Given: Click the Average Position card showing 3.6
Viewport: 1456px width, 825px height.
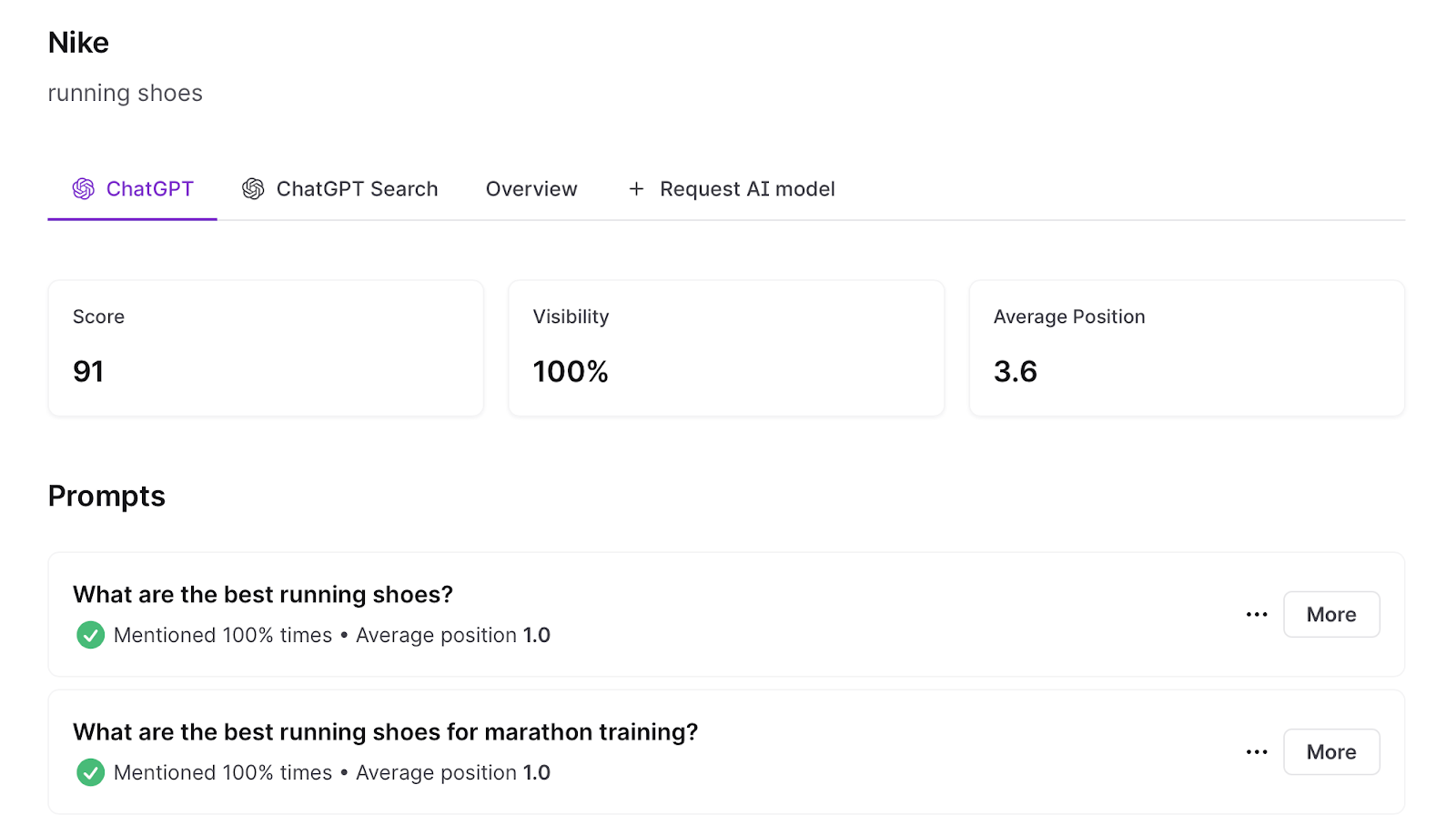Looking at the screenshot, I should pyautogui.click(x=1186, y=347).
